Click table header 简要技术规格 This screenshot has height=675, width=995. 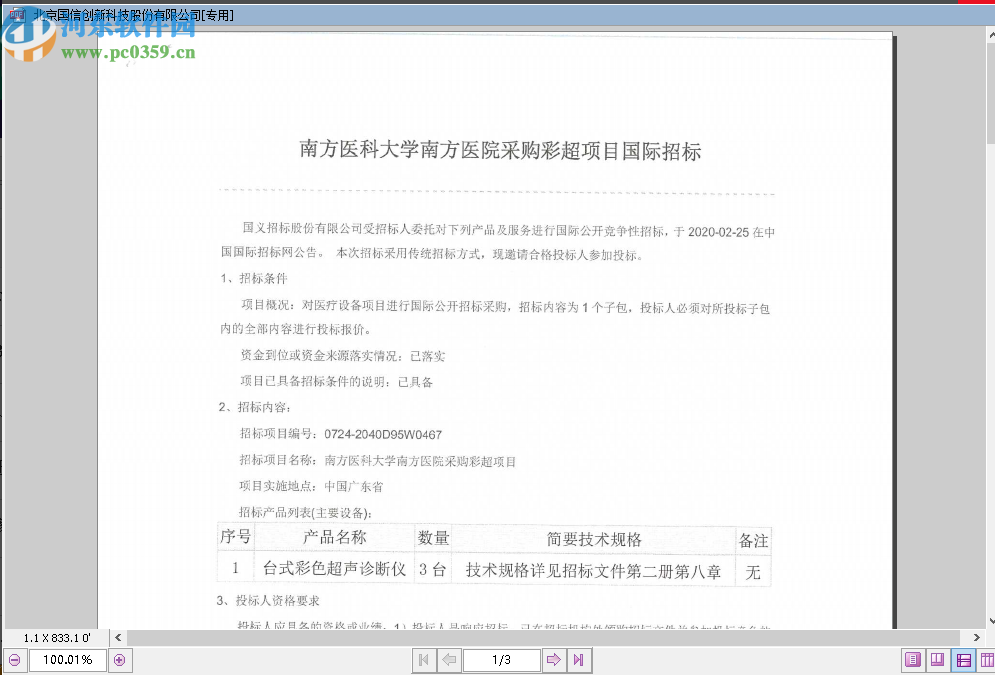coord(594,540)
